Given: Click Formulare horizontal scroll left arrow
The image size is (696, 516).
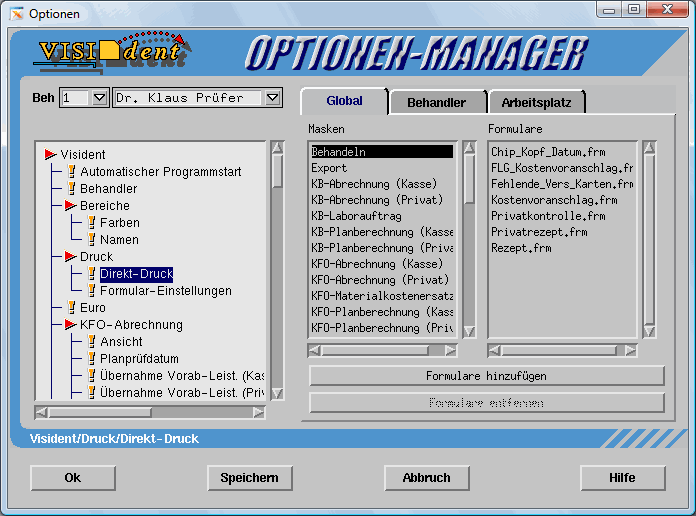Looking at the screenshot, I should tap(494, 351).
